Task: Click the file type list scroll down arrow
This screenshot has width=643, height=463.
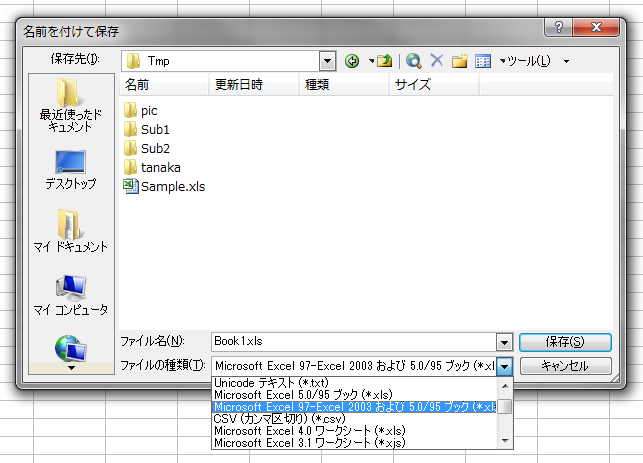Action: 505,441
